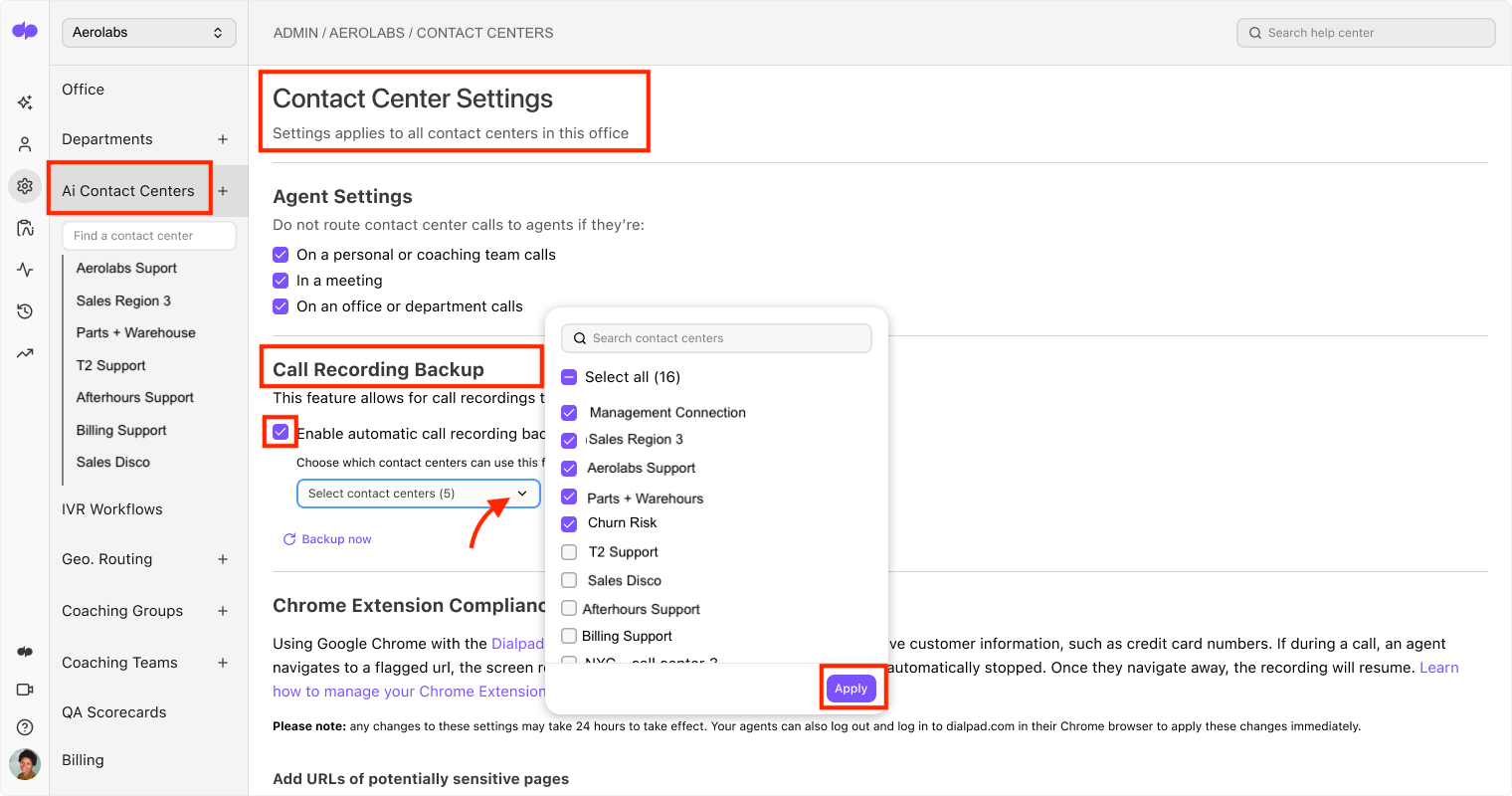This screenshot has height=796, width=1512.
Task: Click the Apply button
Action: (850, 689)
